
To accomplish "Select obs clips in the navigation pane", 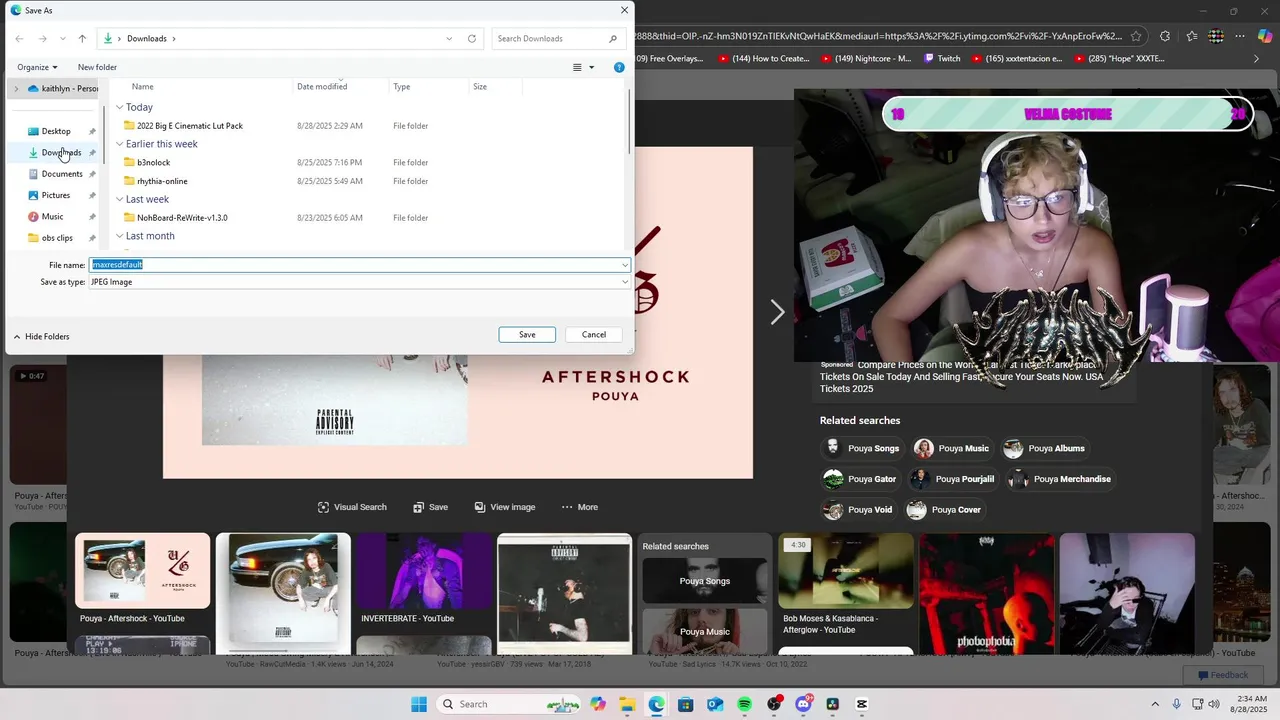I will 57,238.
